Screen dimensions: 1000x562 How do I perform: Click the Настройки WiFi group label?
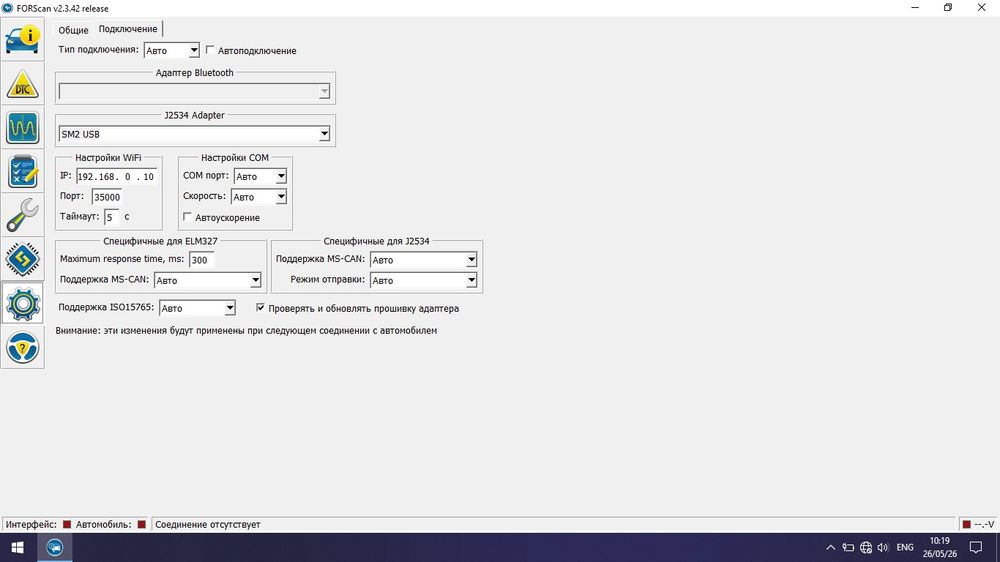(108, 158)
